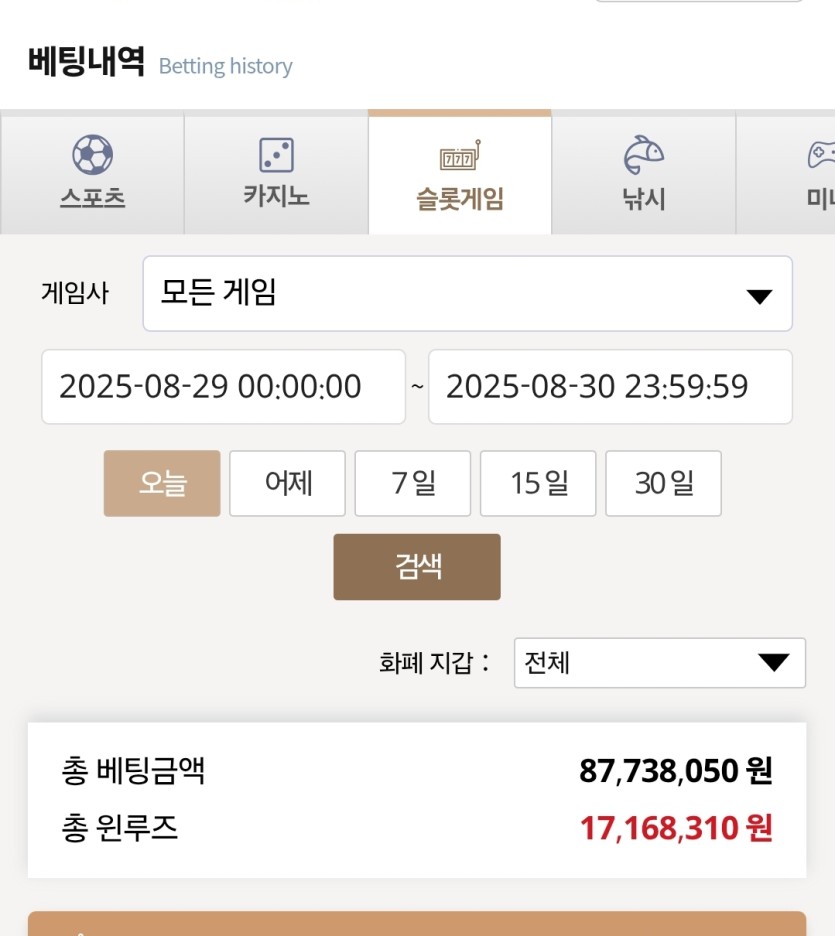Open the 화폐 지갑 전체 dropdown
Image resolution: width=835 pixels, height=936 pixels.
point(660,663)
